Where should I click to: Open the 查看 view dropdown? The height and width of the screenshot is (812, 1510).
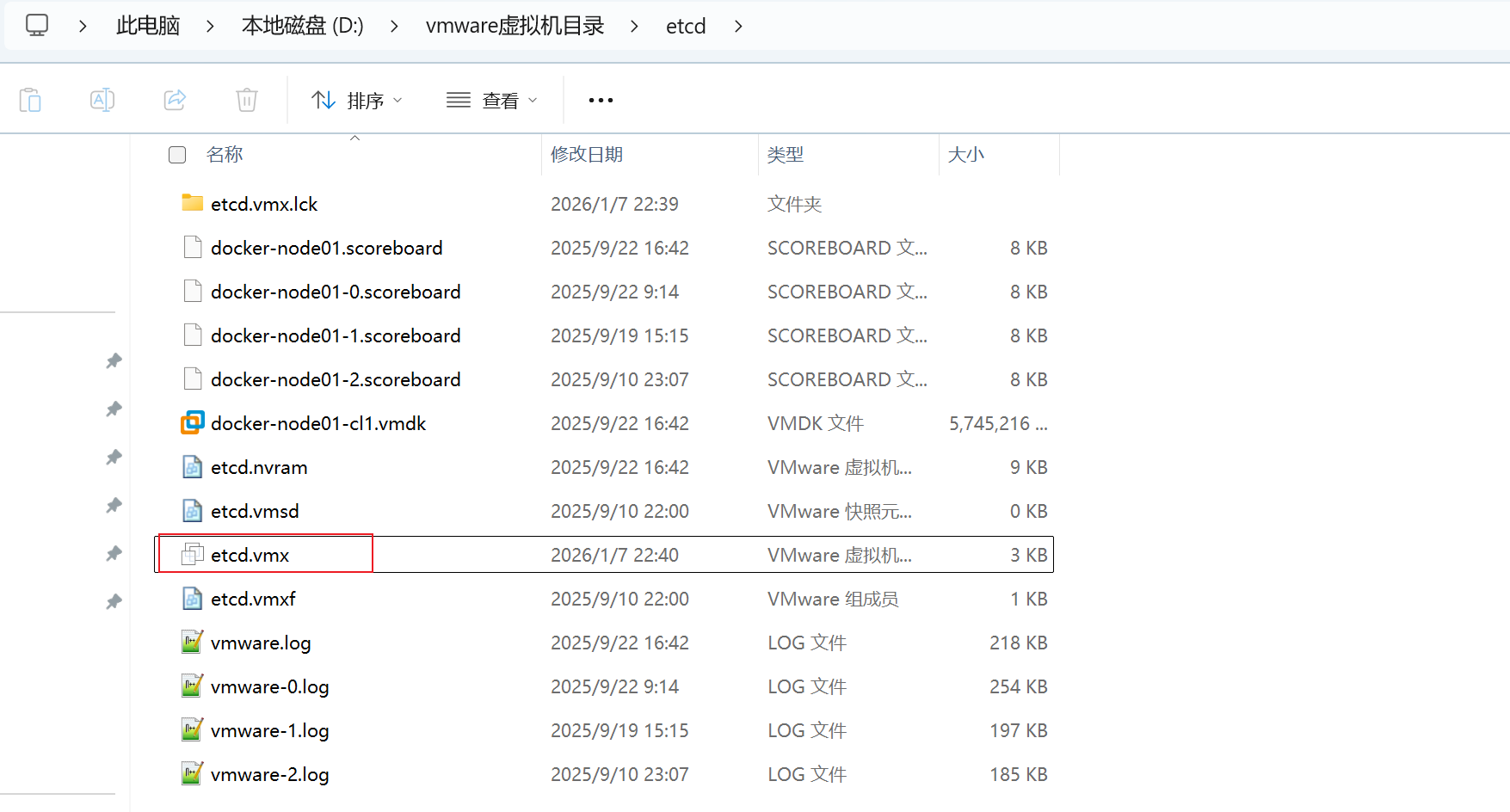click(492, 101)
